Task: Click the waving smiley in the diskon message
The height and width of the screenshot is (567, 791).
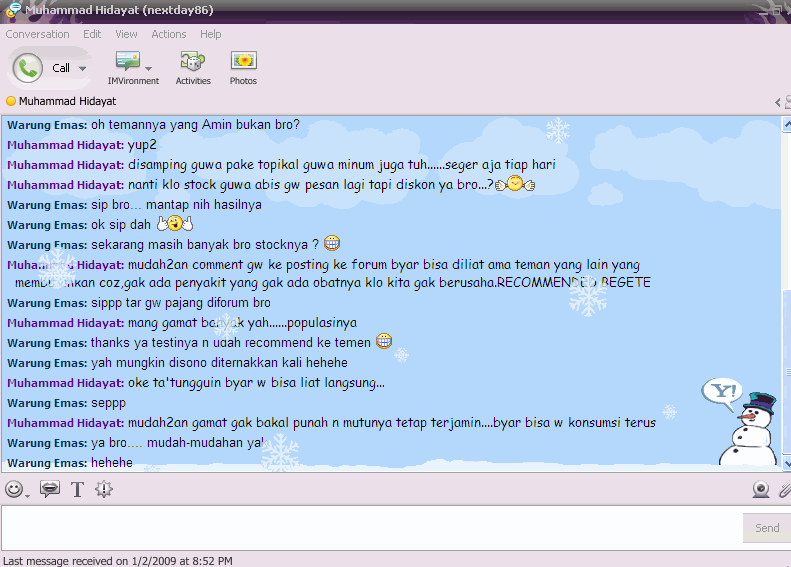Action: click(x=515, y=184)
